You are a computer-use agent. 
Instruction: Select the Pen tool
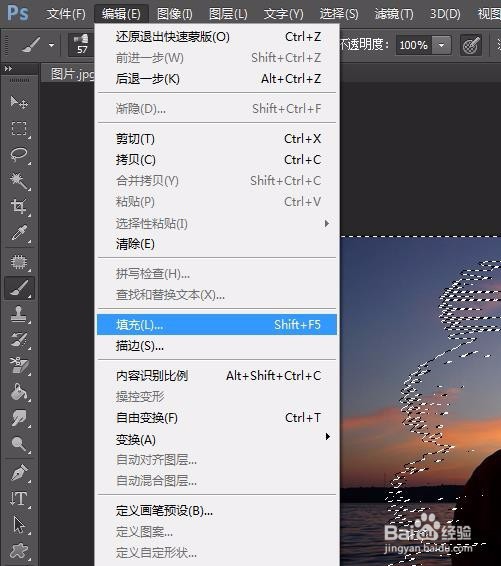(x=19, y=473)
